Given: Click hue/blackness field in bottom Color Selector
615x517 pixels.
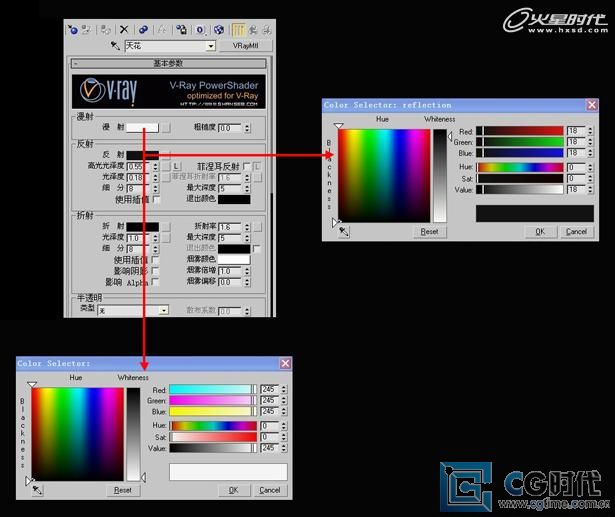Looking at the screenshot, I should (x=78, y=434).
